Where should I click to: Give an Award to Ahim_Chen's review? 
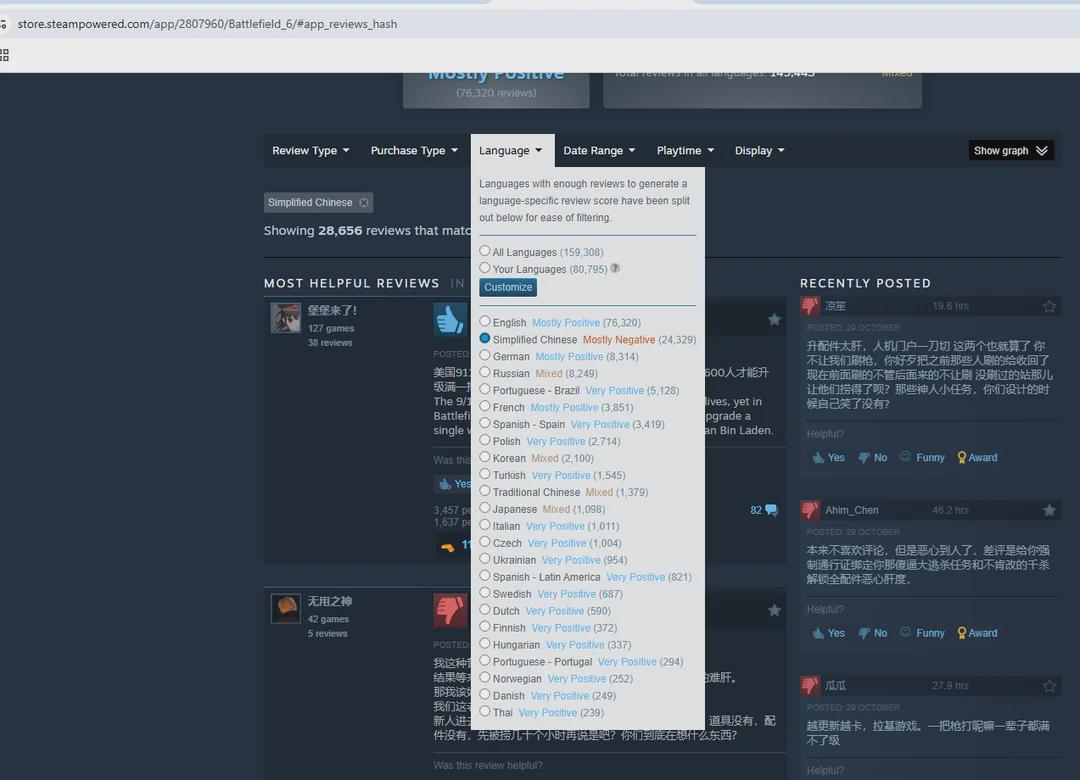coord(977,633)
